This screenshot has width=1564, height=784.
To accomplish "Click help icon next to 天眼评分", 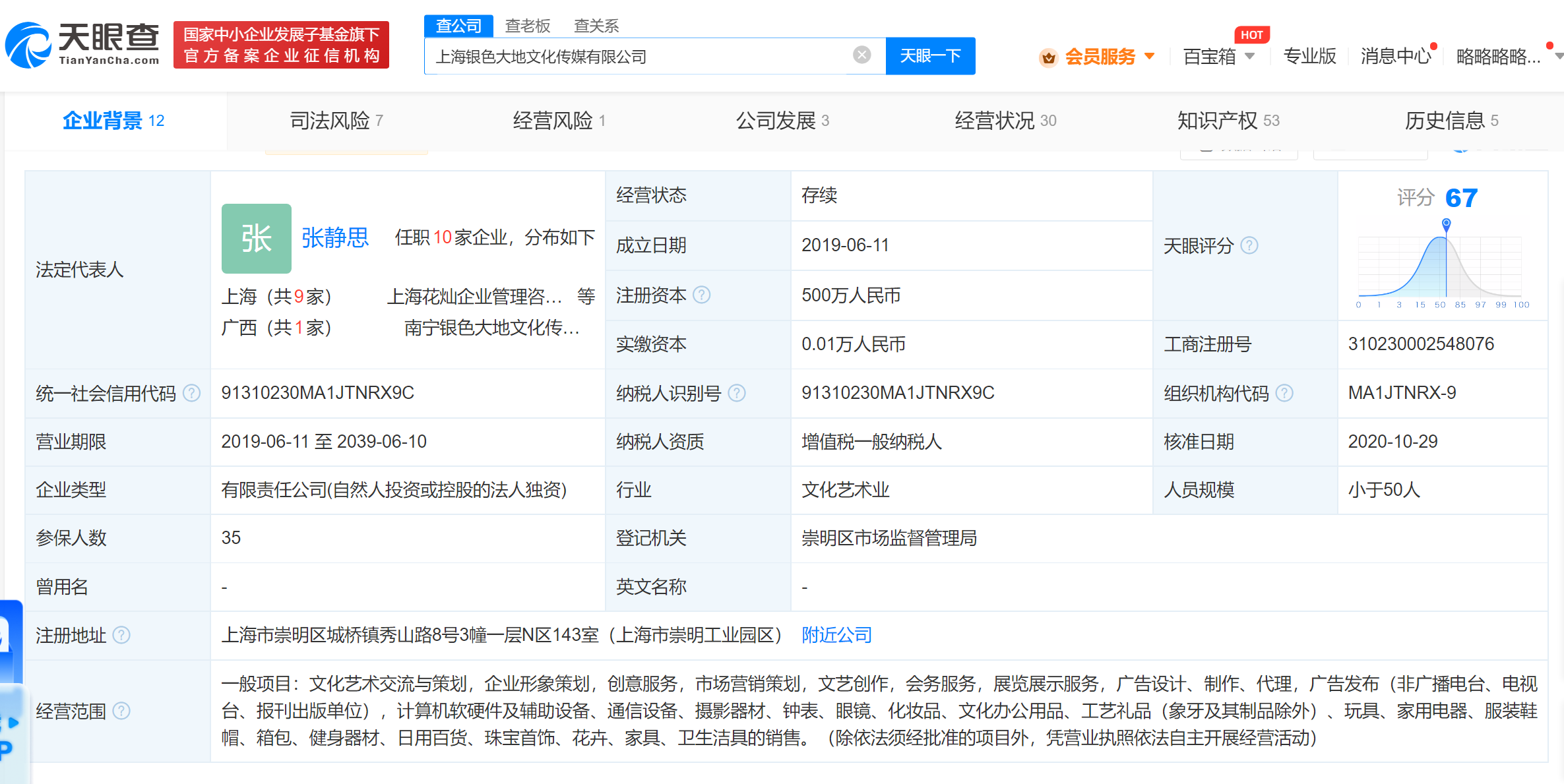I will 1249,245.
